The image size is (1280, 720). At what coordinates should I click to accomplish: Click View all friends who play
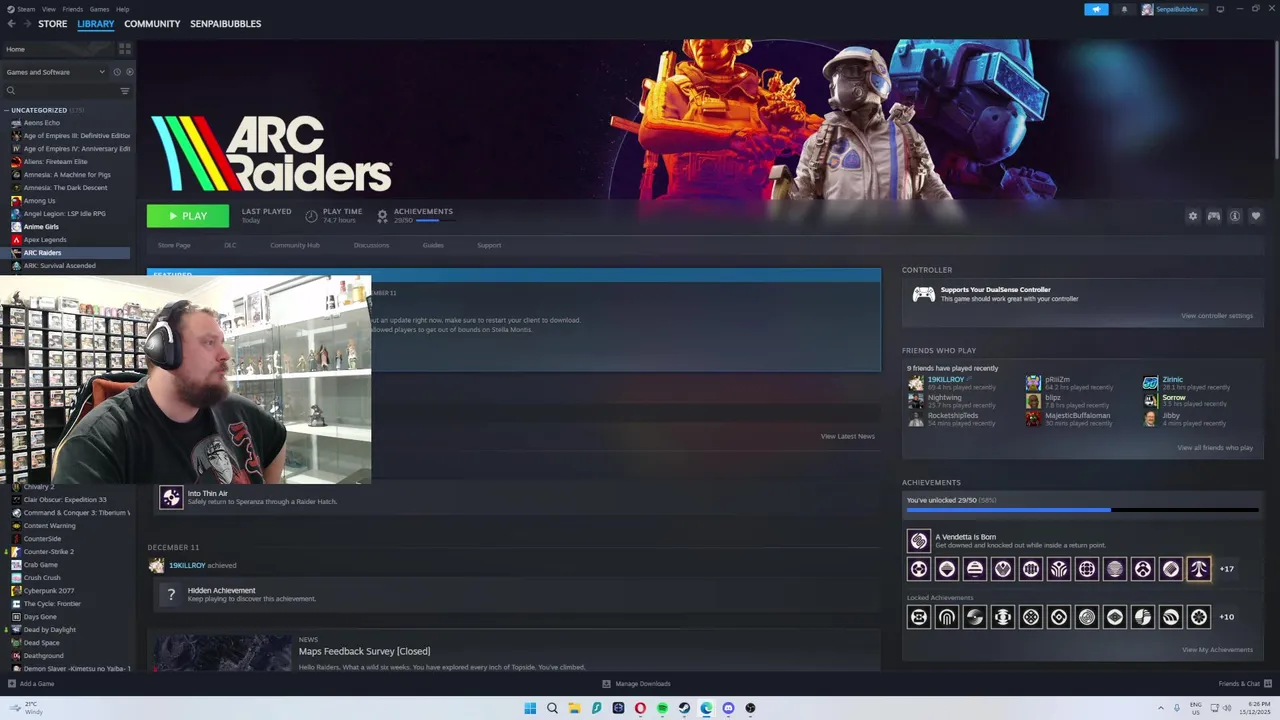(x=1215, y=448)
